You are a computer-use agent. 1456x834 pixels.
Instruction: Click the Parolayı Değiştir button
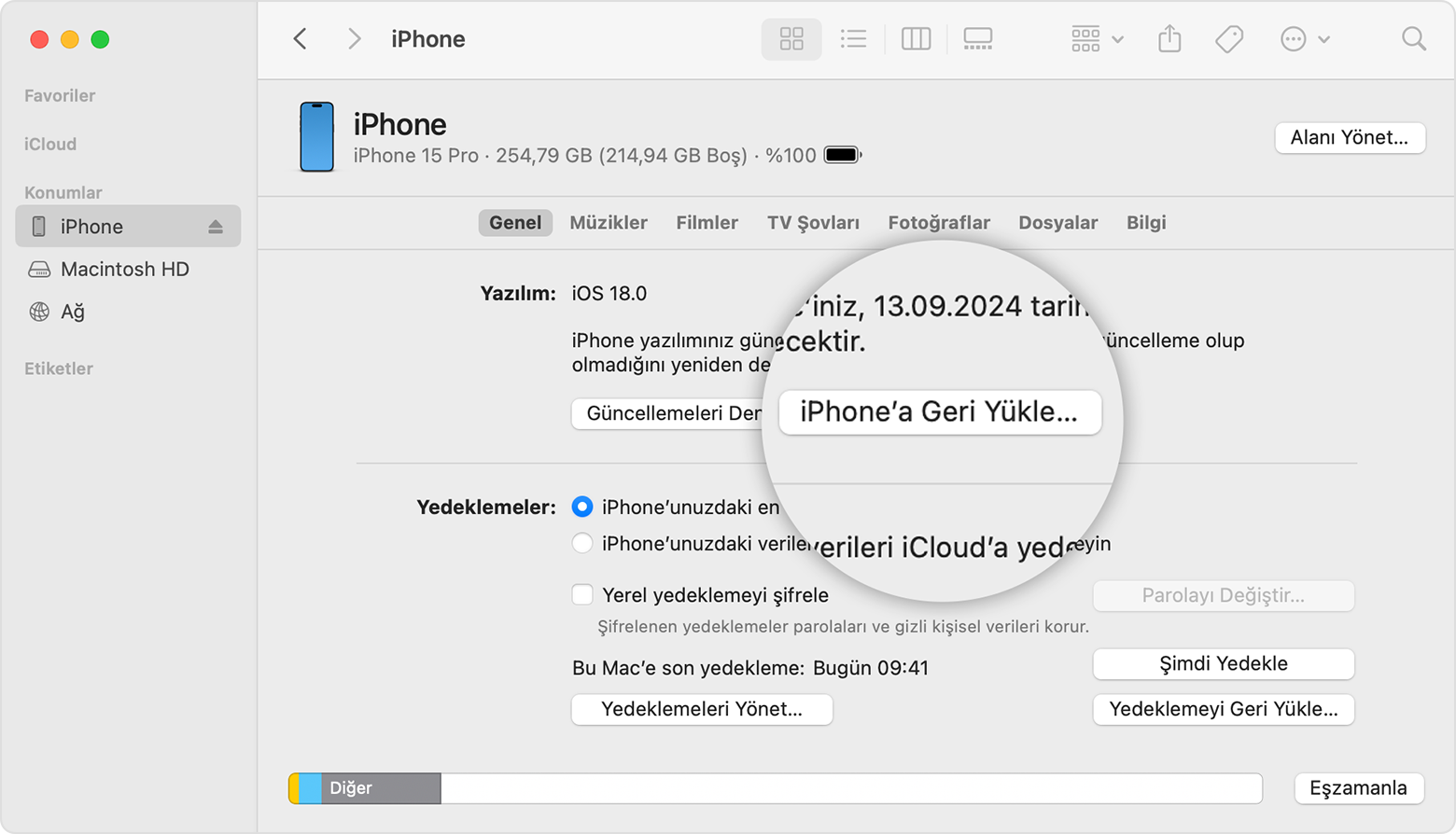point(1224,596)
